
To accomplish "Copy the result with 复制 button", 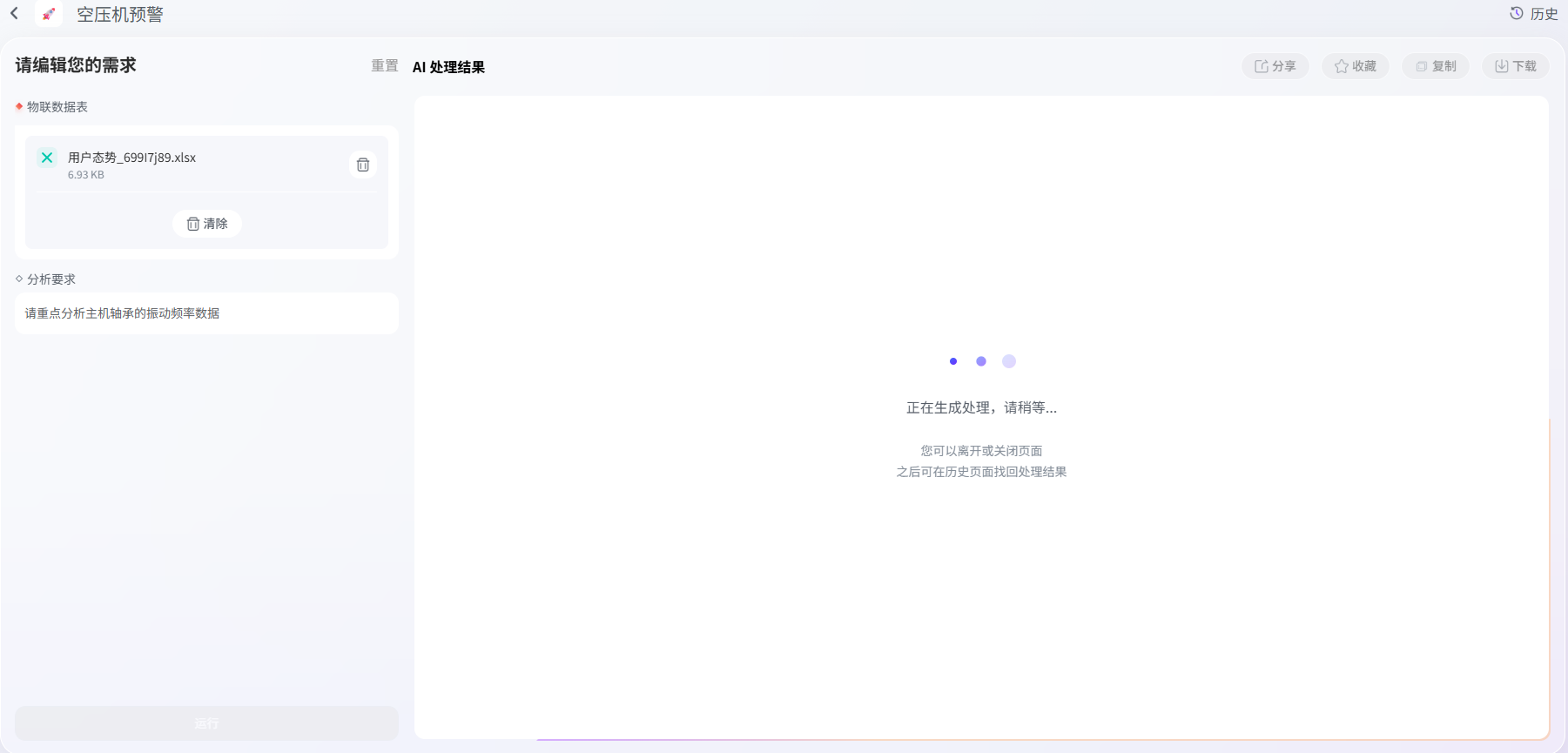I will click(x=1436, y=66).
